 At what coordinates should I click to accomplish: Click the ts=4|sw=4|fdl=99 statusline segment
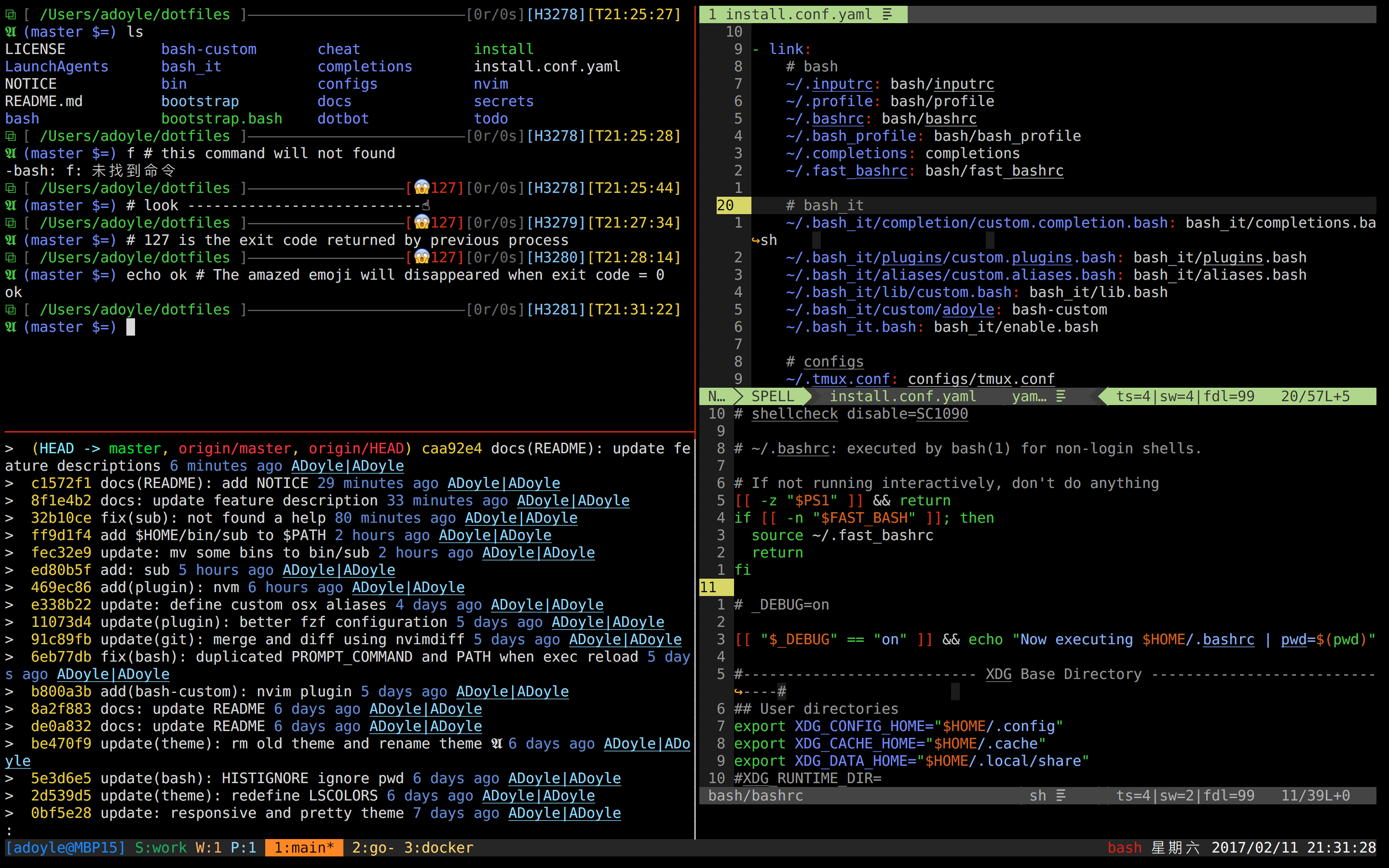tap(1185, 396)
